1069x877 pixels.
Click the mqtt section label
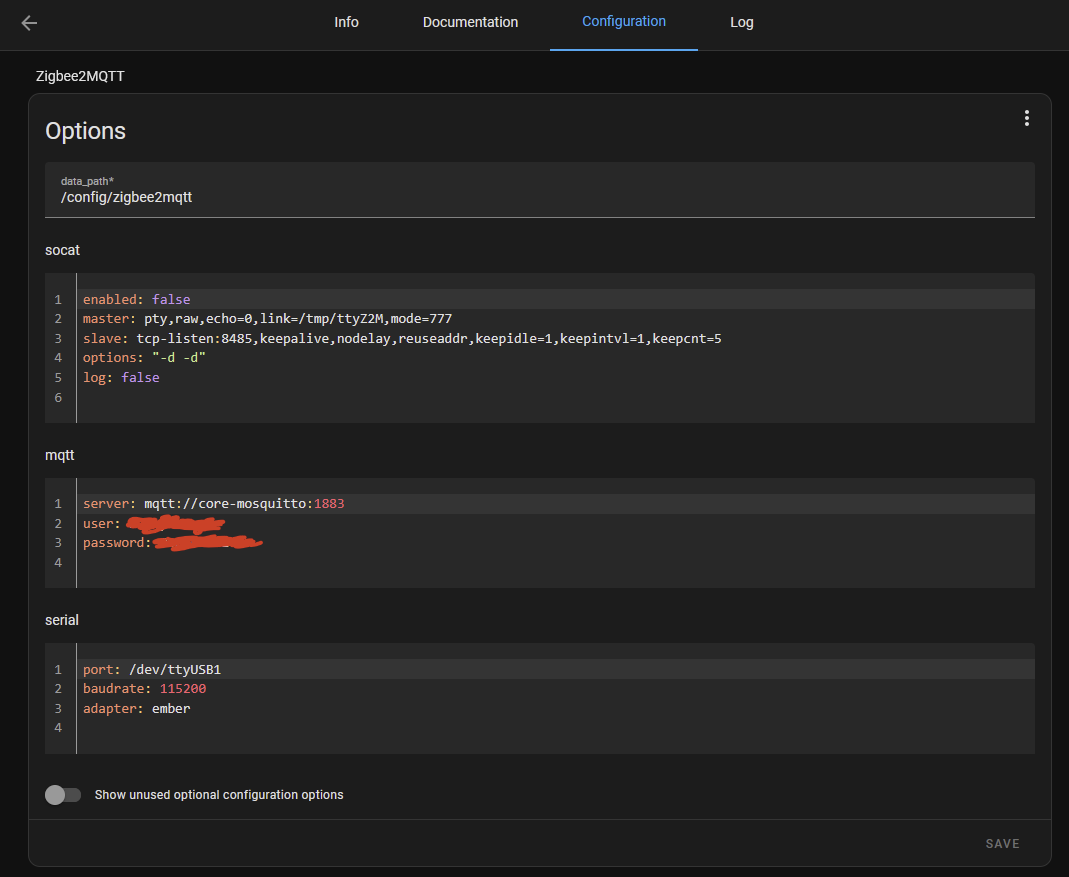coord(59,456)
